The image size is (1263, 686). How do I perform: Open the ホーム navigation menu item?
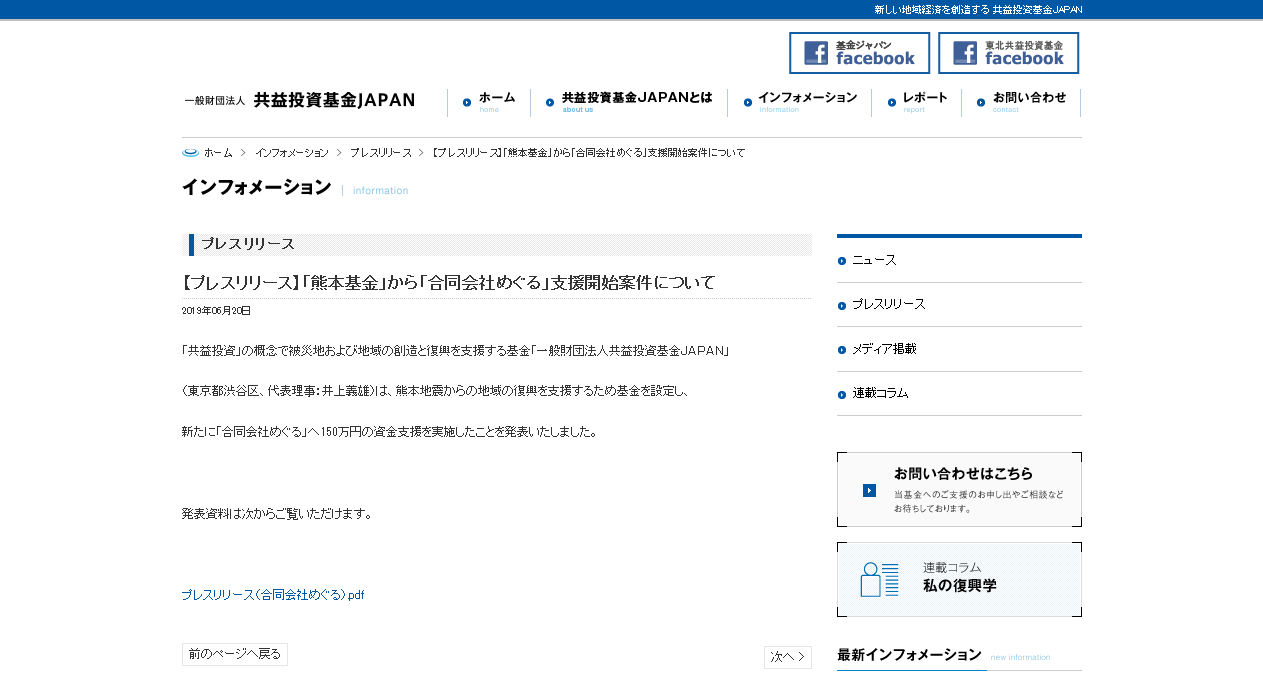point(492,99)
